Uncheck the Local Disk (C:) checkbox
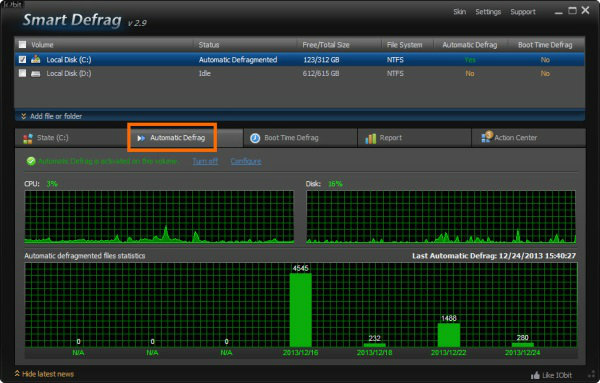This screenshot has height=383, width=600. [x=23, y=59]
